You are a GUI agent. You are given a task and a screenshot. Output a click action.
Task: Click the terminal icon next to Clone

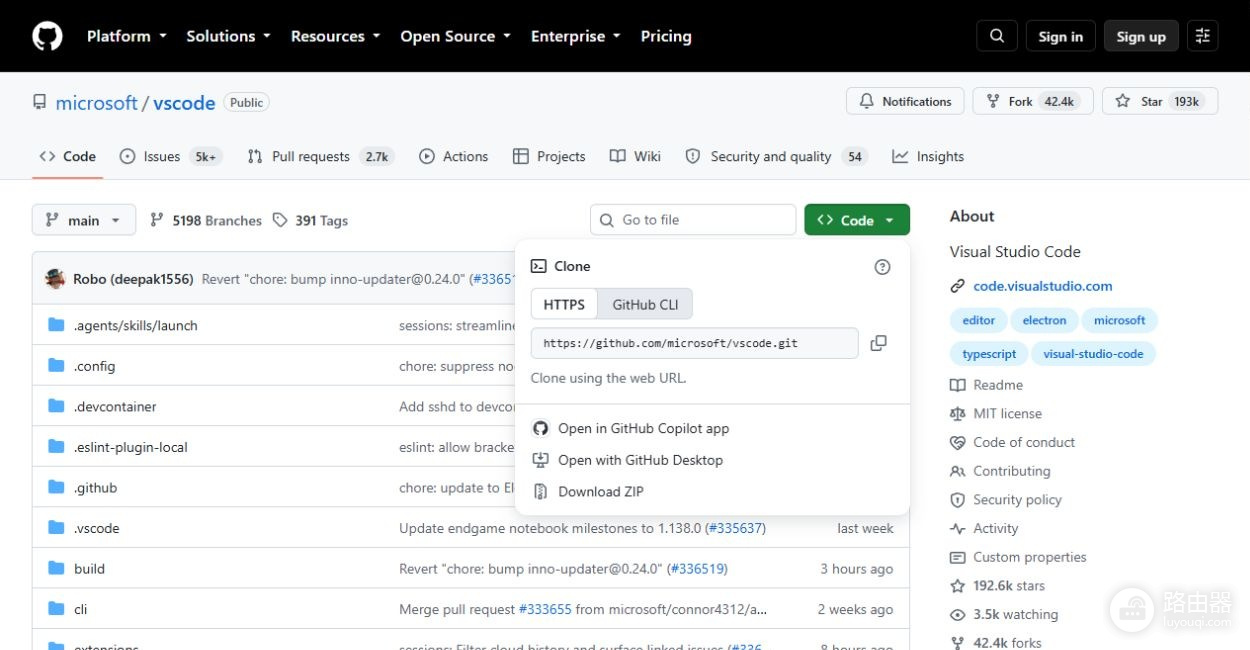(x=538, y=266)
